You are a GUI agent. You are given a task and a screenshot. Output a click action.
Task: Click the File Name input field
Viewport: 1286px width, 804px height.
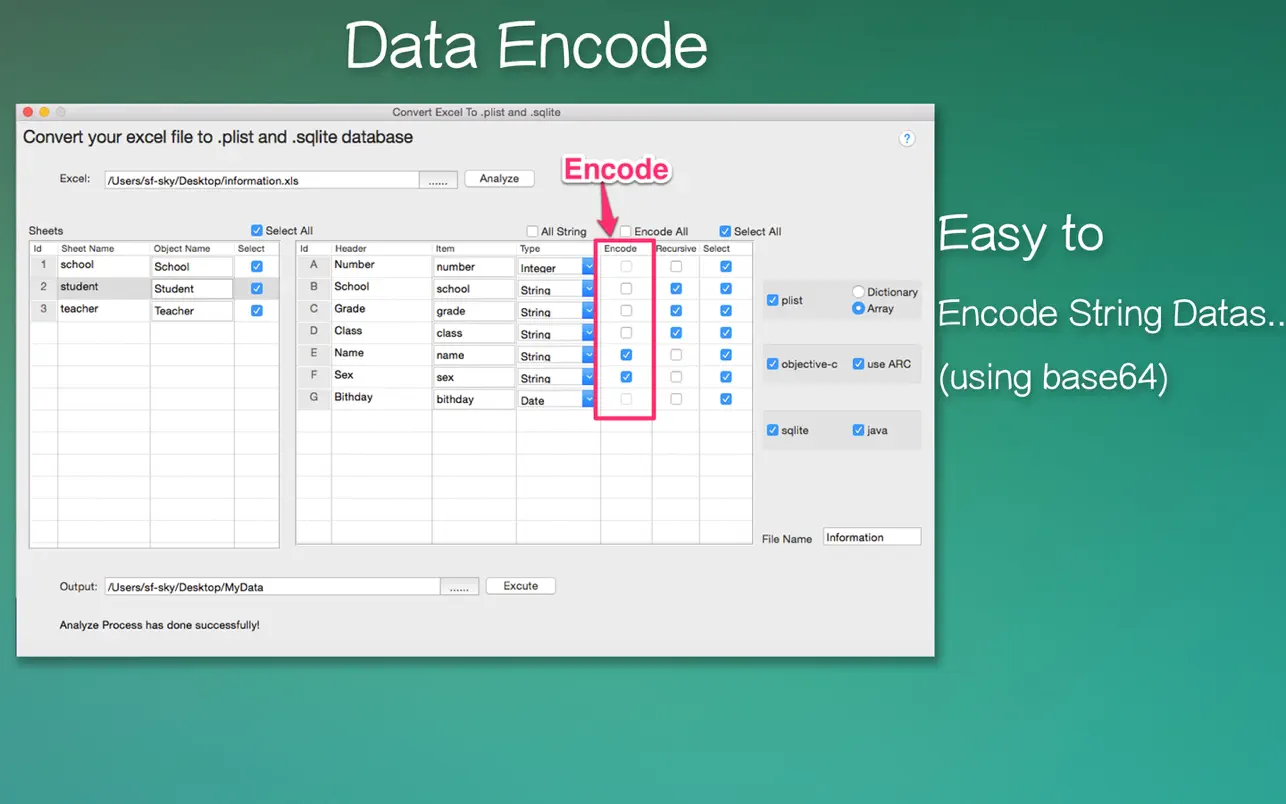click(x=870, y=536)
